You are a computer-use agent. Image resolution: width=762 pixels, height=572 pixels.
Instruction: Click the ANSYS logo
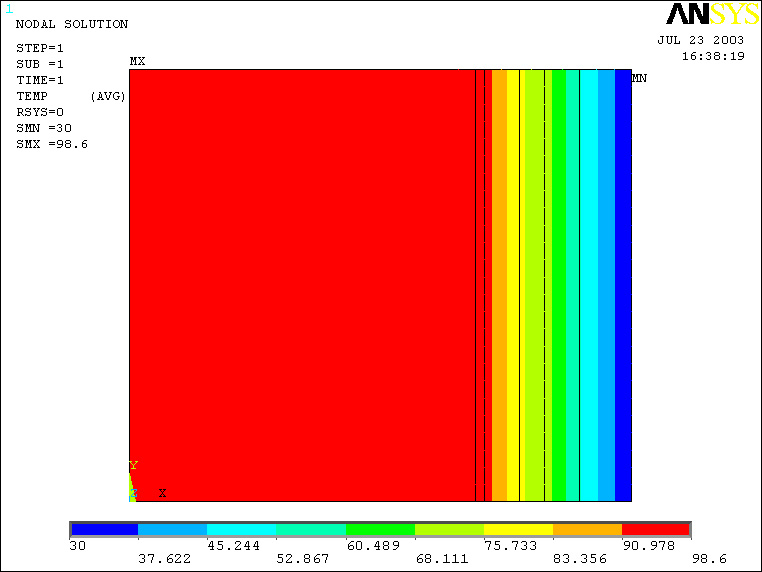pos(712,14)
